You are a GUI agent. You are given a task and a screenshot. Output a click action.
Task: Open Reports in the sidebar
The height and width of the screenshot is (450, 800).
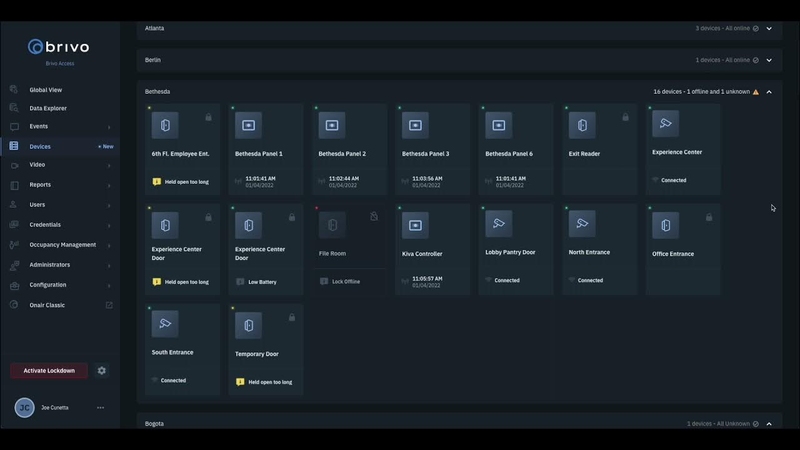tap(40, 185)
